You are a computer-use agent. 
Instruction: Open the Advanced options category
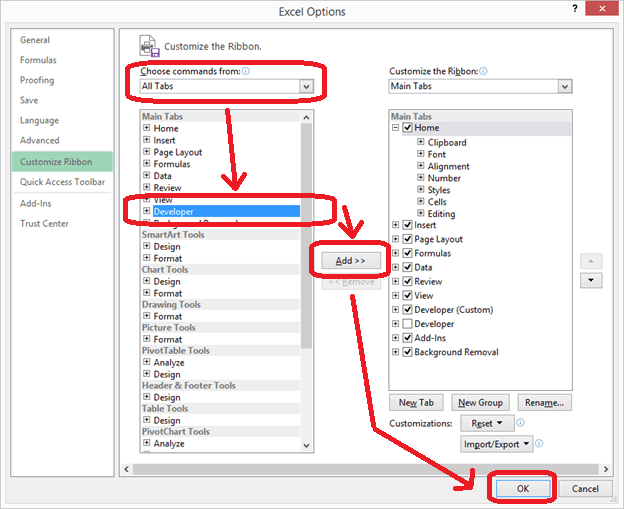[x=39, y=140]
